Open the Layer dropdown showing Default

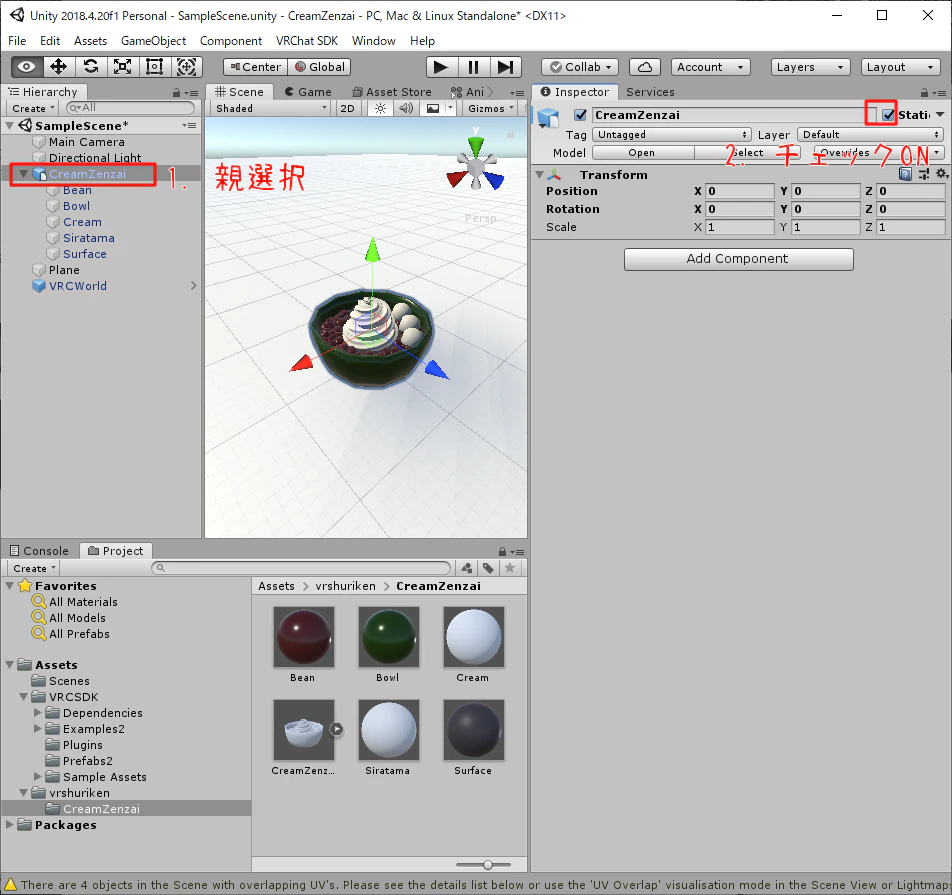pos(871,135)
